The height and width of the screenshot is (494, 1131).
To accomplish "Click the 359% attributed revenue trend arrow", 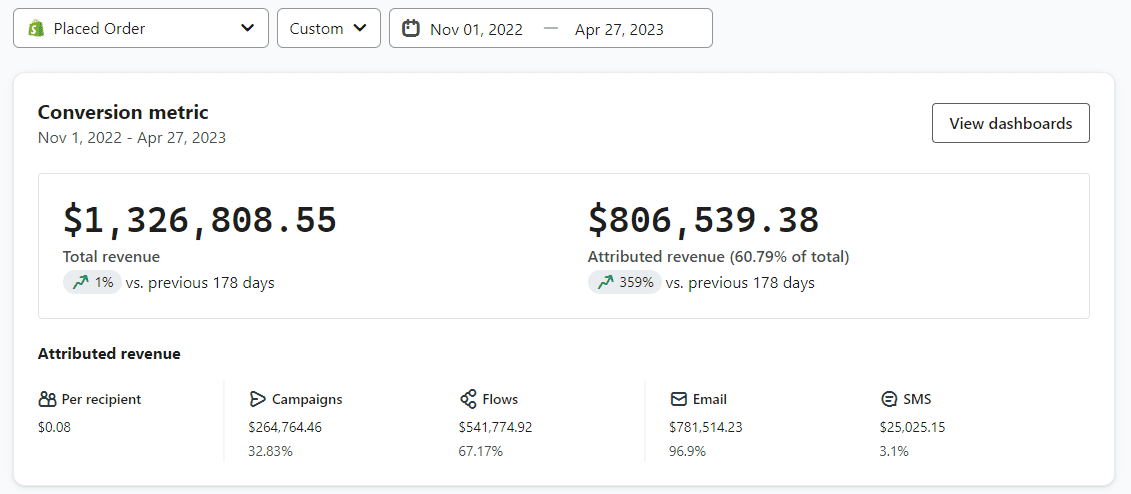I will pos(605,283).
